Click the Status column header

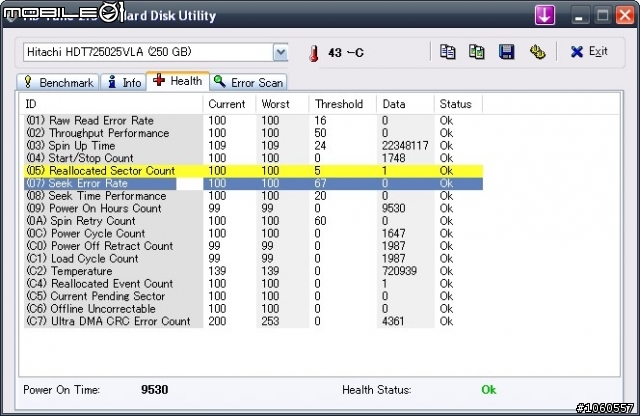click(x=458, y=104)
